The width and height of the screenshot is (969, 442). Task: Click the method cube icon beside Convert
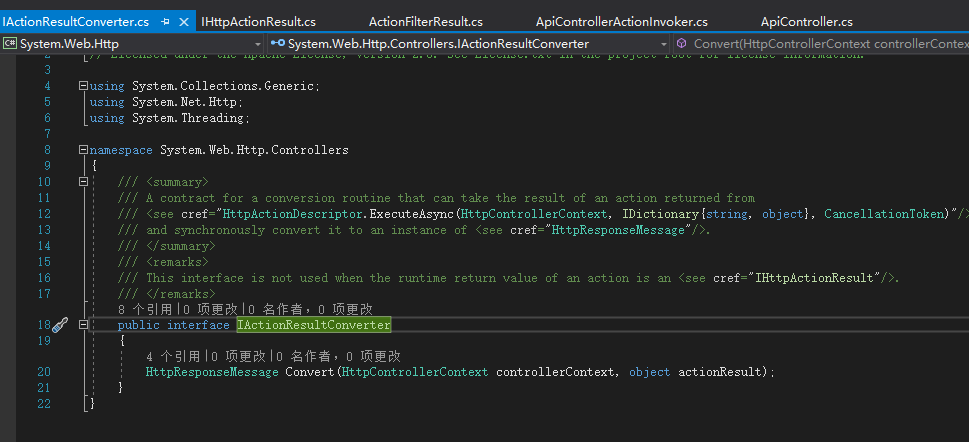click(x=682, y=43)
